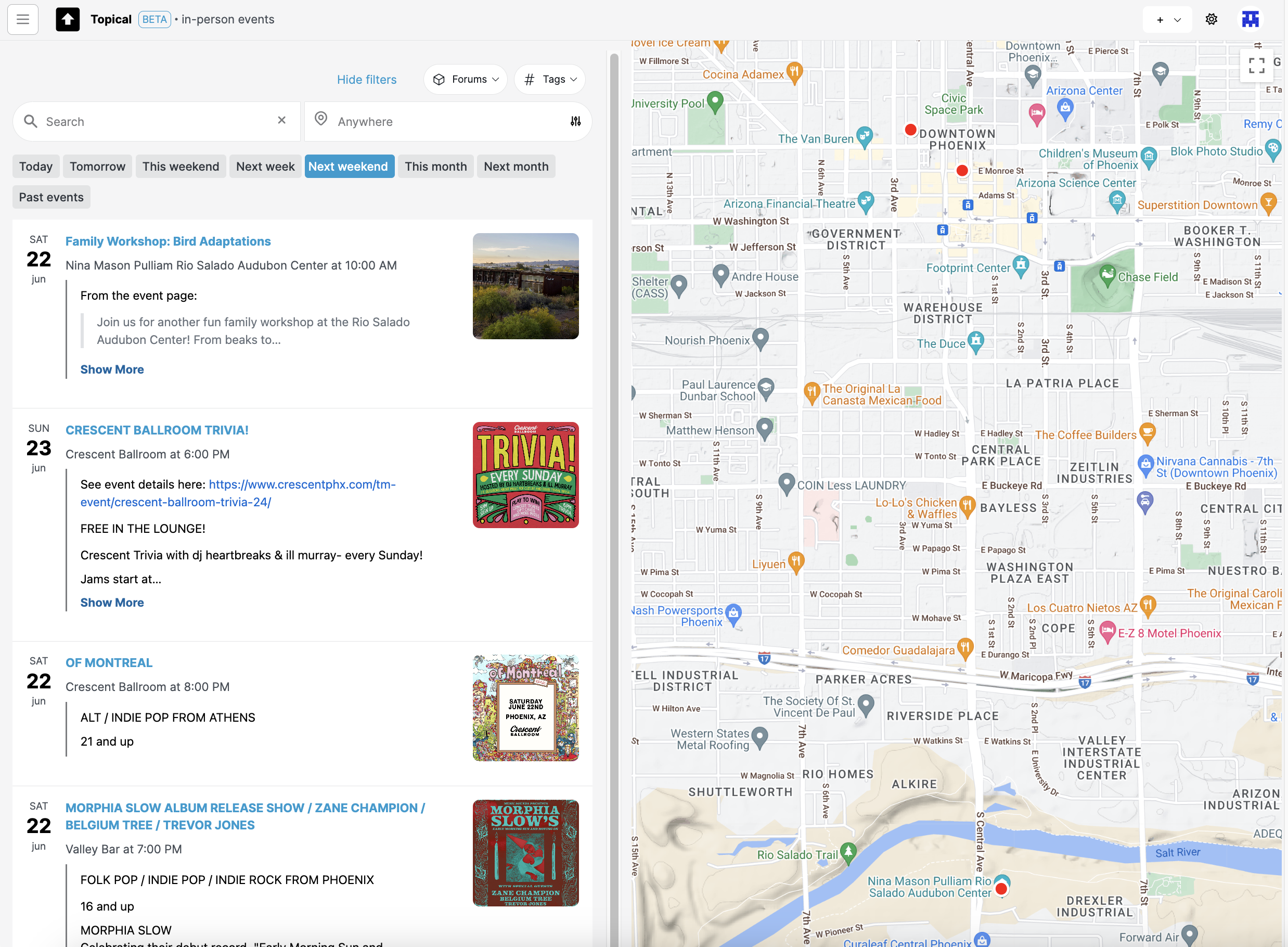This screenshot has width=1288, height=947.
Task: Expand the Forums dropdown
Action: [x=465, y=79]
